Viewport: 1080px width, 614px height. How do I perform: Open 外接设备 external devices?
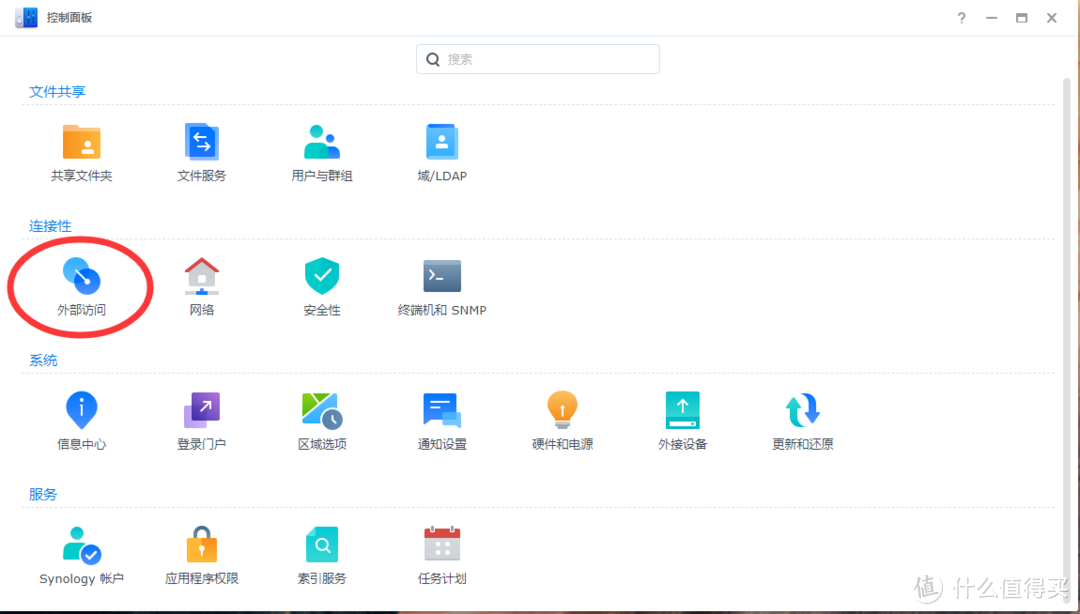[x=682, y=411]
